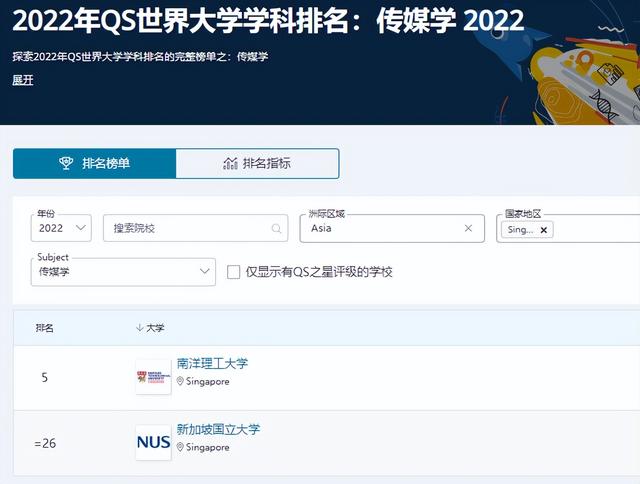This screenshot has width=640, height=484.
Task: Click rank value =26
Action: click(45, 443)
